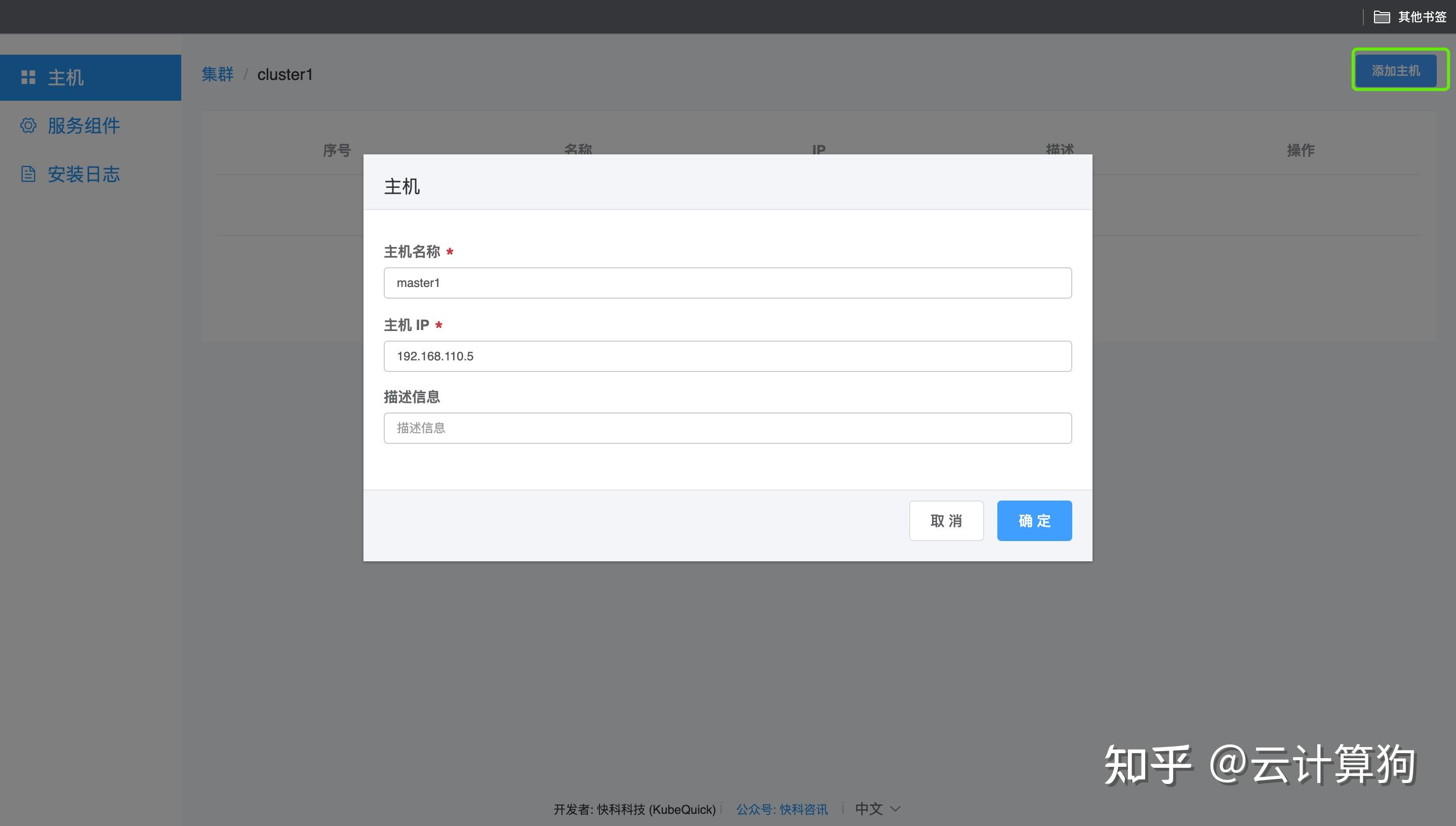The width and height of the screenshot is (1456, 826).
Task: Click the folder icon beside 其他书签
Action: click(1381, 17)
